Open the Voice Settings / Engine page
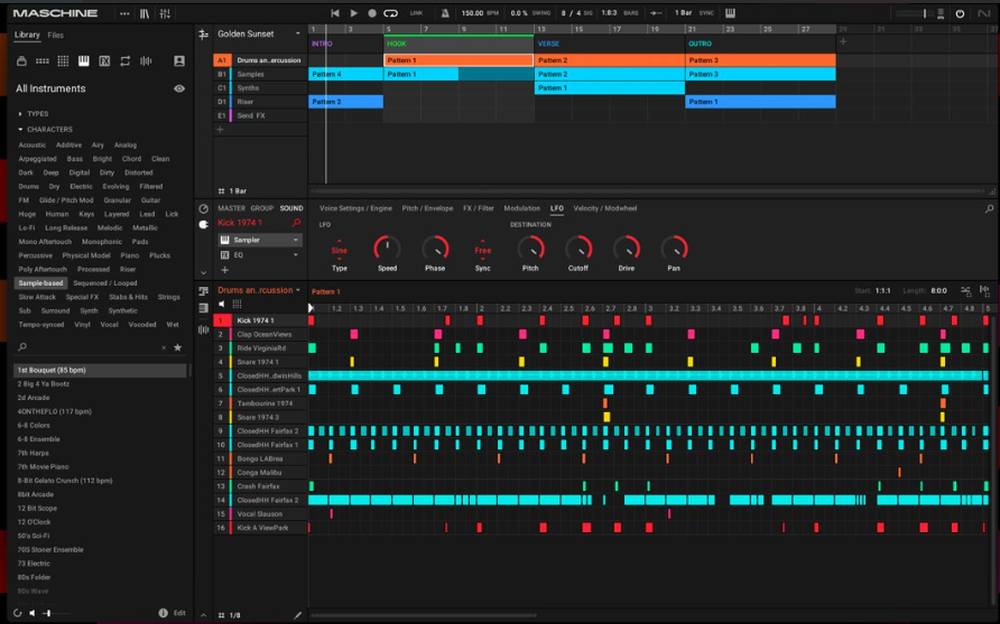1000x624 pixels. [356, 209]
